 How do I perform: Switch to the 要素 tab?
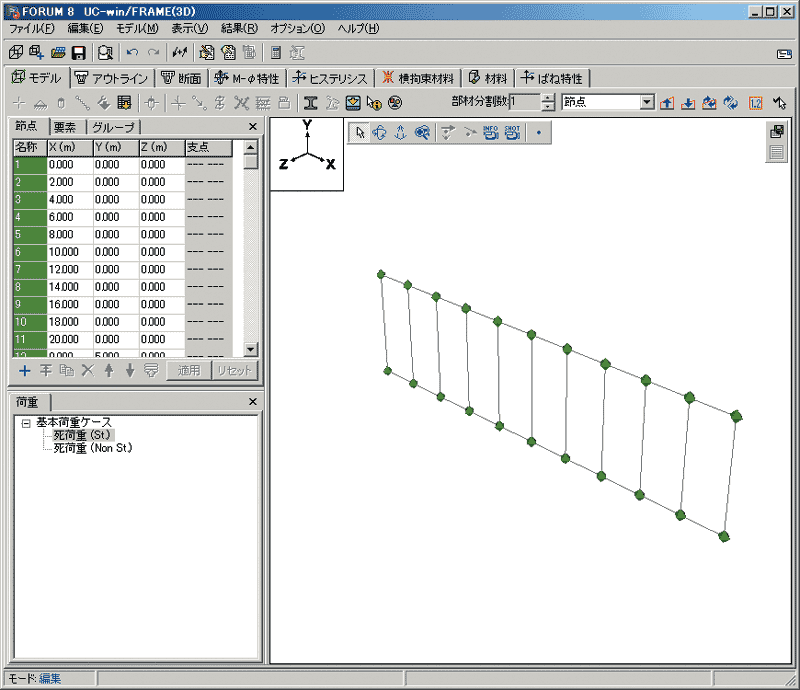(65, 127)
